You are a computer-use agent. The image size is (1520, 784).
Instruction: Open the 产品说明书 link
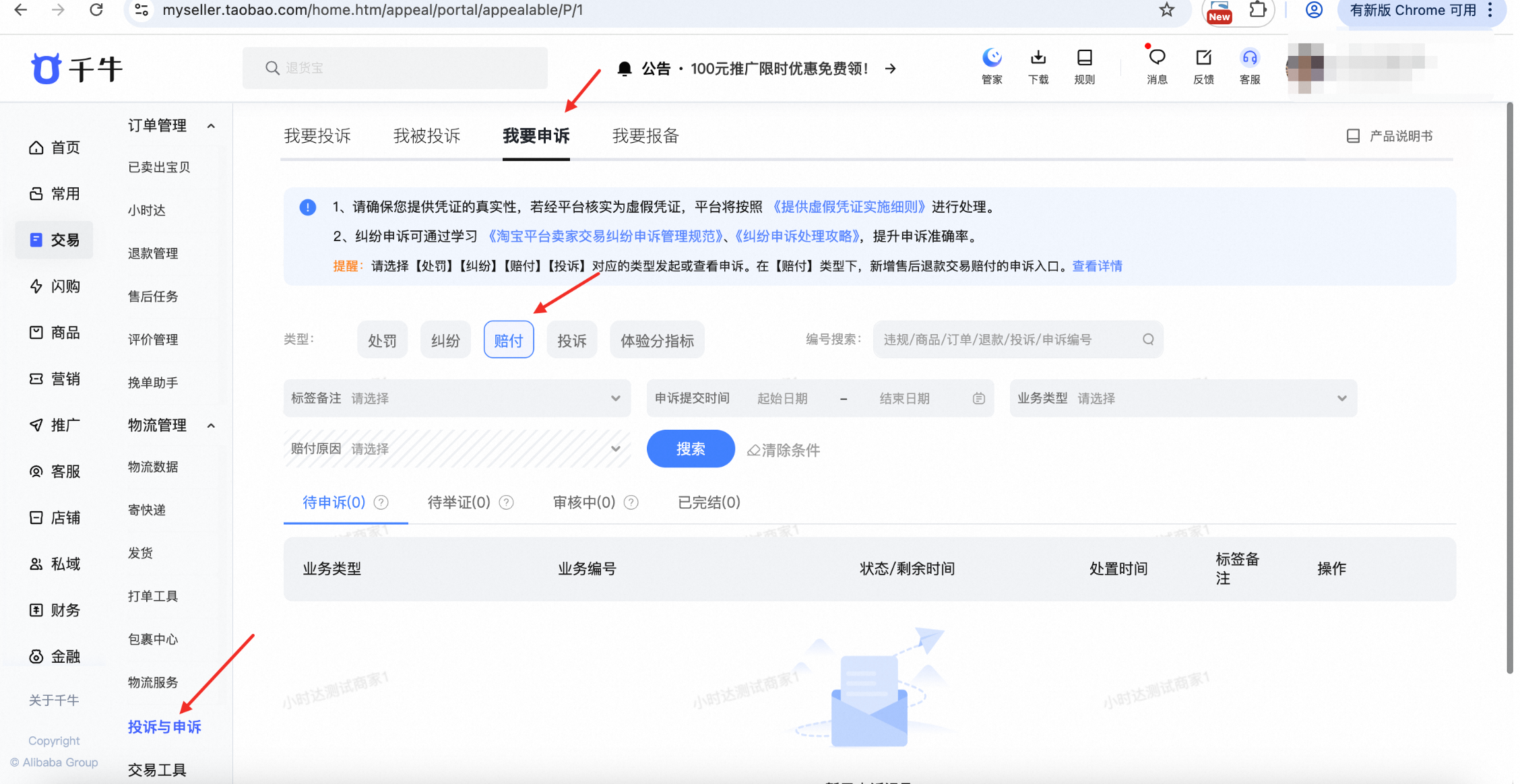point(1389,136)
